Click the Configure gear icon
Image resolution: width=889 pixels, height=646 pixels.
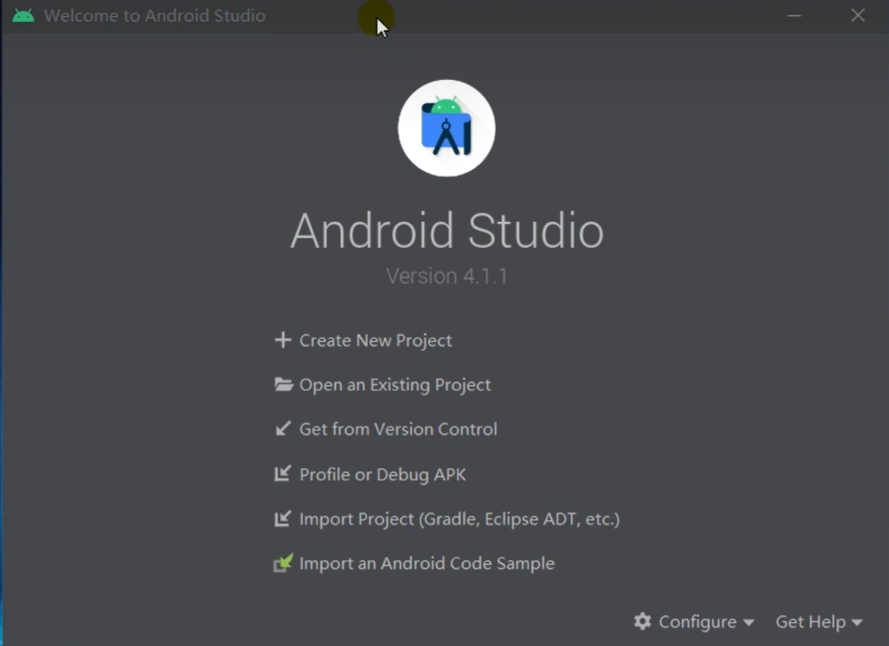point(642,622)
